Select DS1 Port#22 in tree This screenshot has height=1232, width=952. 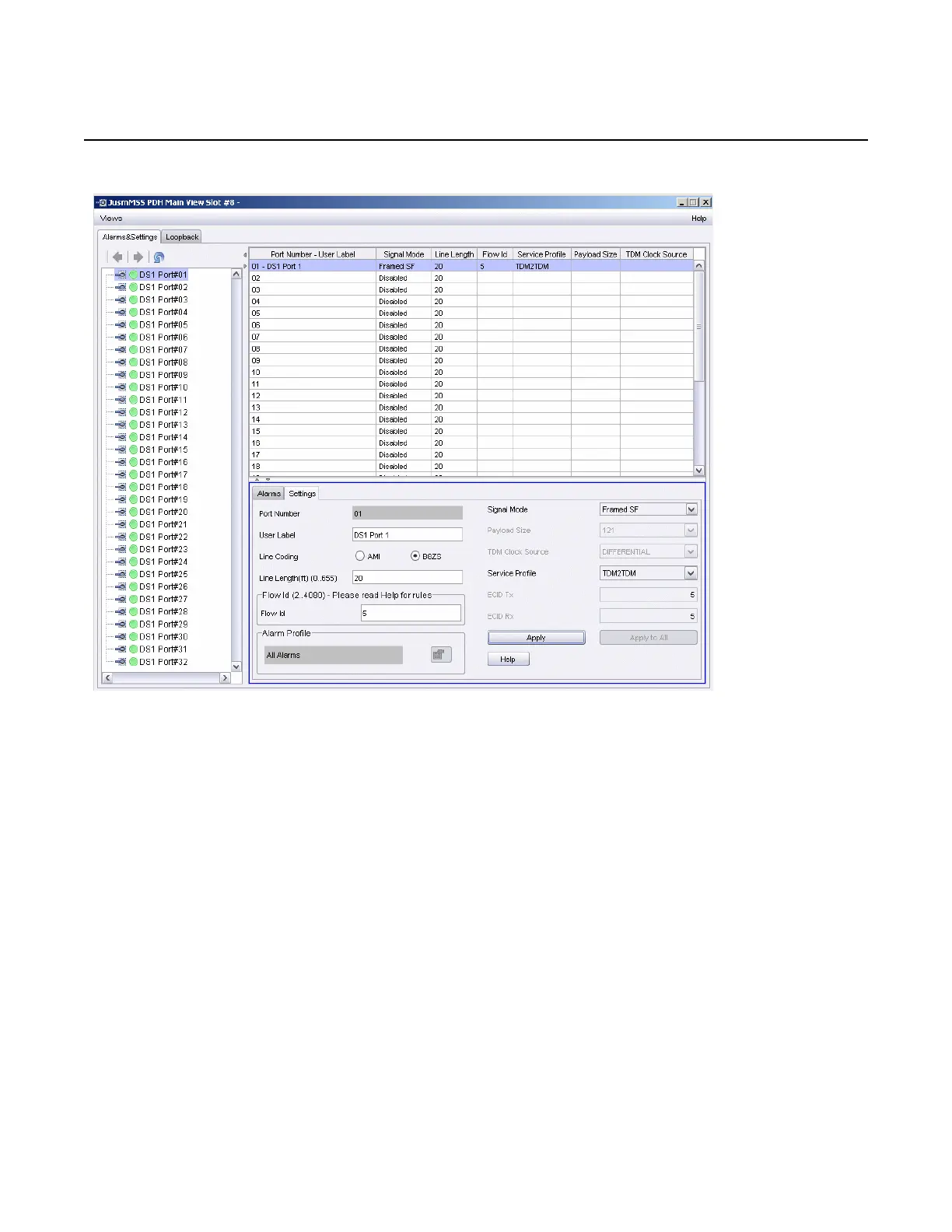(163, 537)
